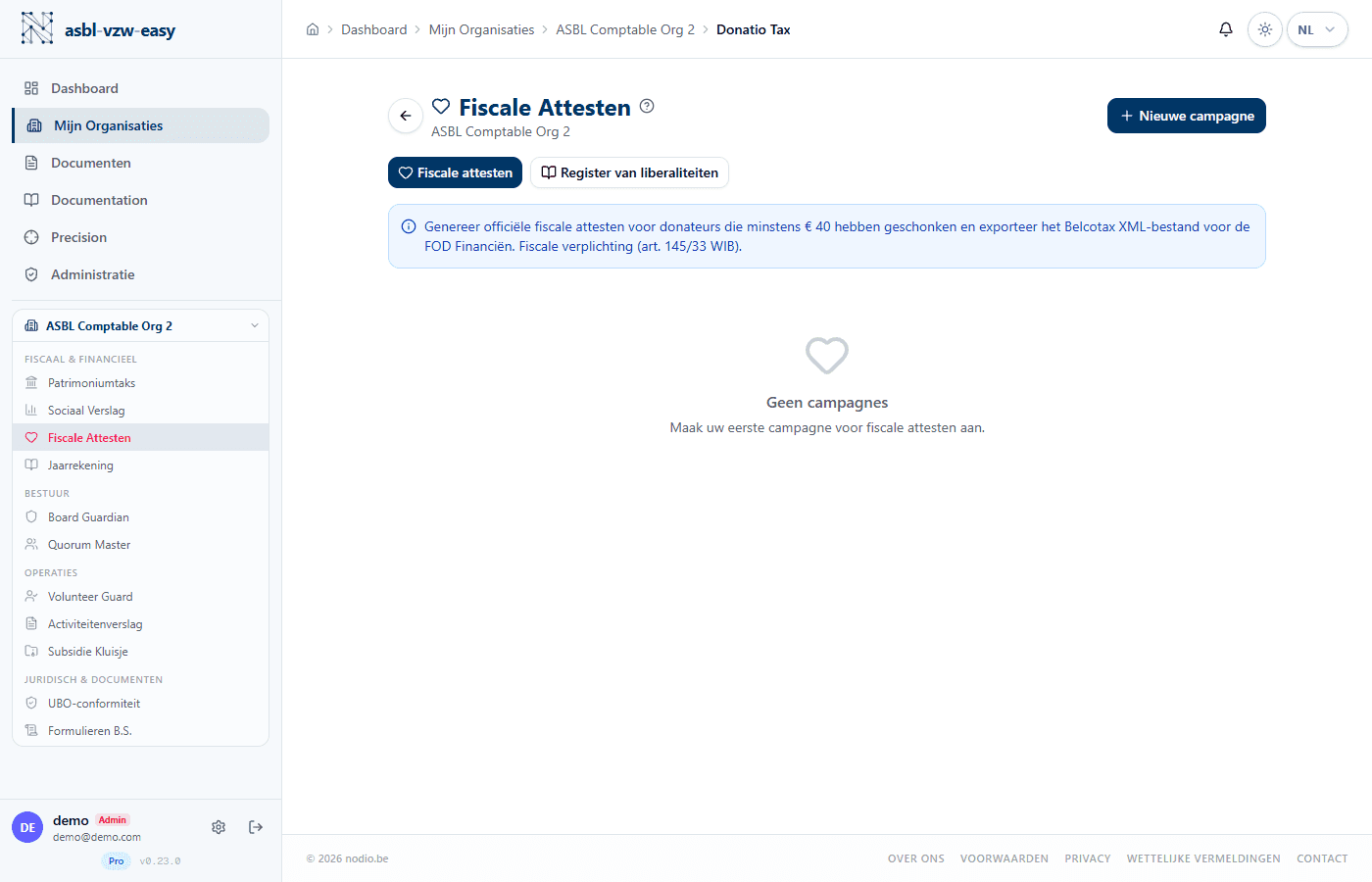The height and width of the screenshot is (882, 1372).
Task: Click the back arrow button
Action: pyautogui.click(x=406, y=116)
